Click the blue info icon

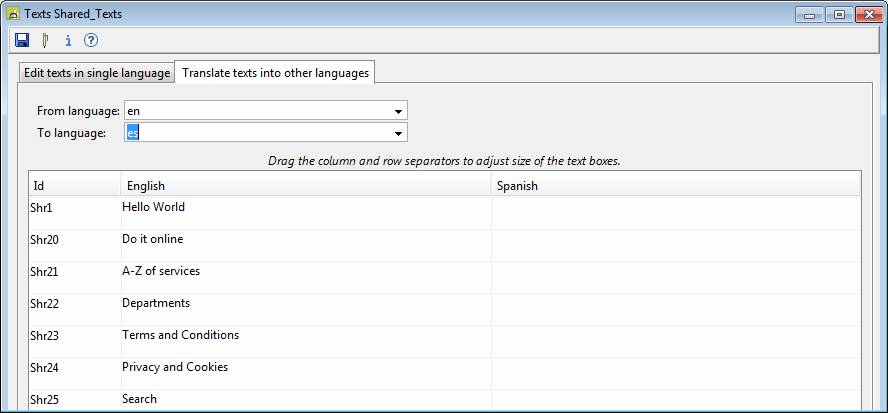click(68, 41)
